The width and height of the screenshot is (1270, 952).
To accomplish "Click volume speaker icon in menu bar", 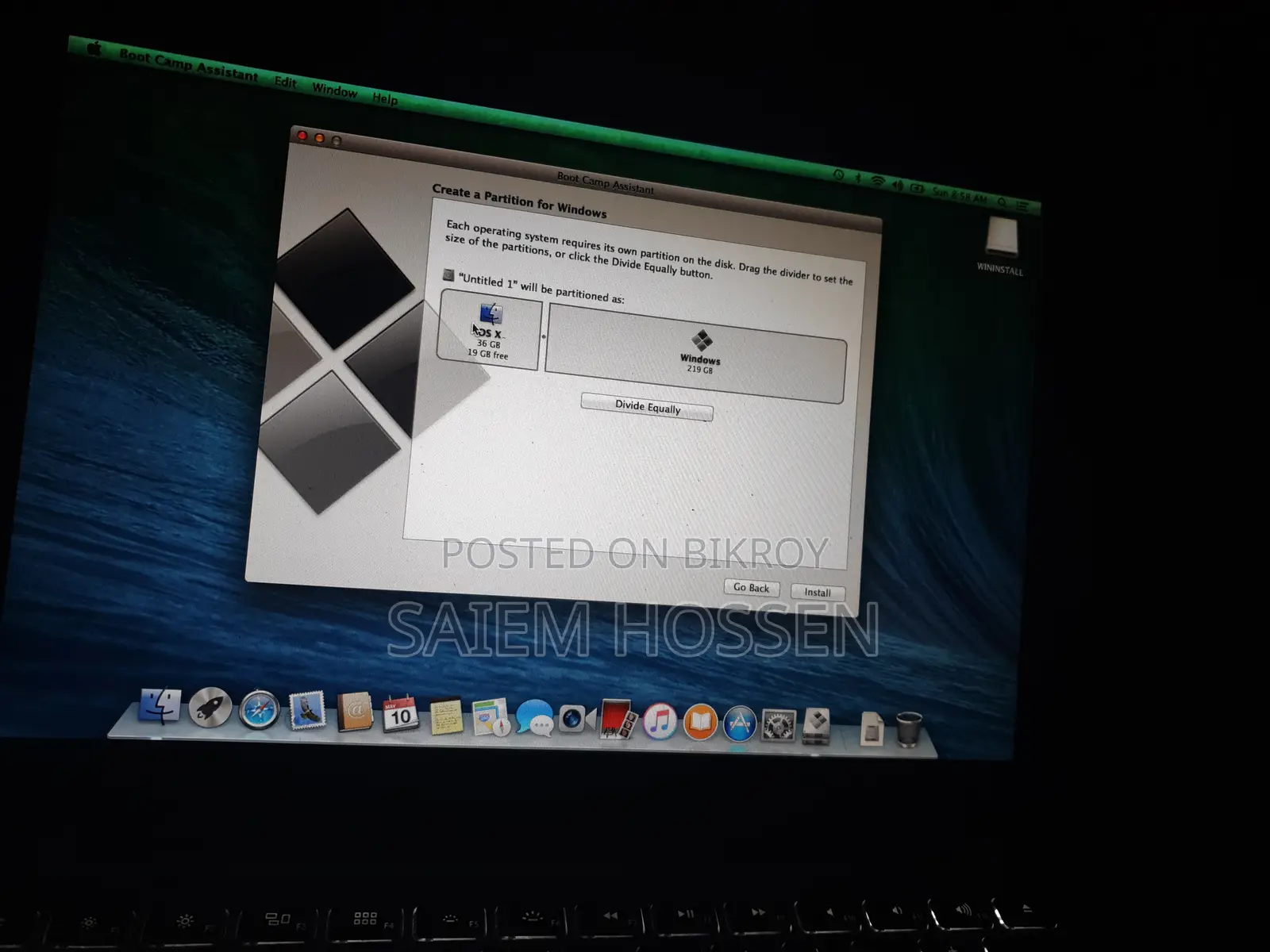I will (x=898, y=185).
